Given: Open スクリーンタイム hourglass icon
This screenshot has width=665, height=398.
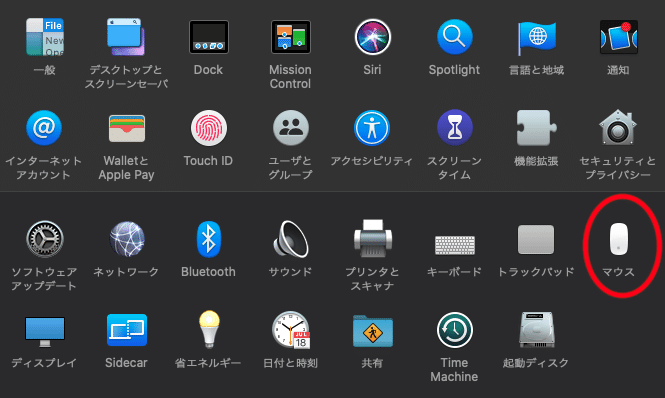Looking at the screenshot, I should click(x=455, y=128).
